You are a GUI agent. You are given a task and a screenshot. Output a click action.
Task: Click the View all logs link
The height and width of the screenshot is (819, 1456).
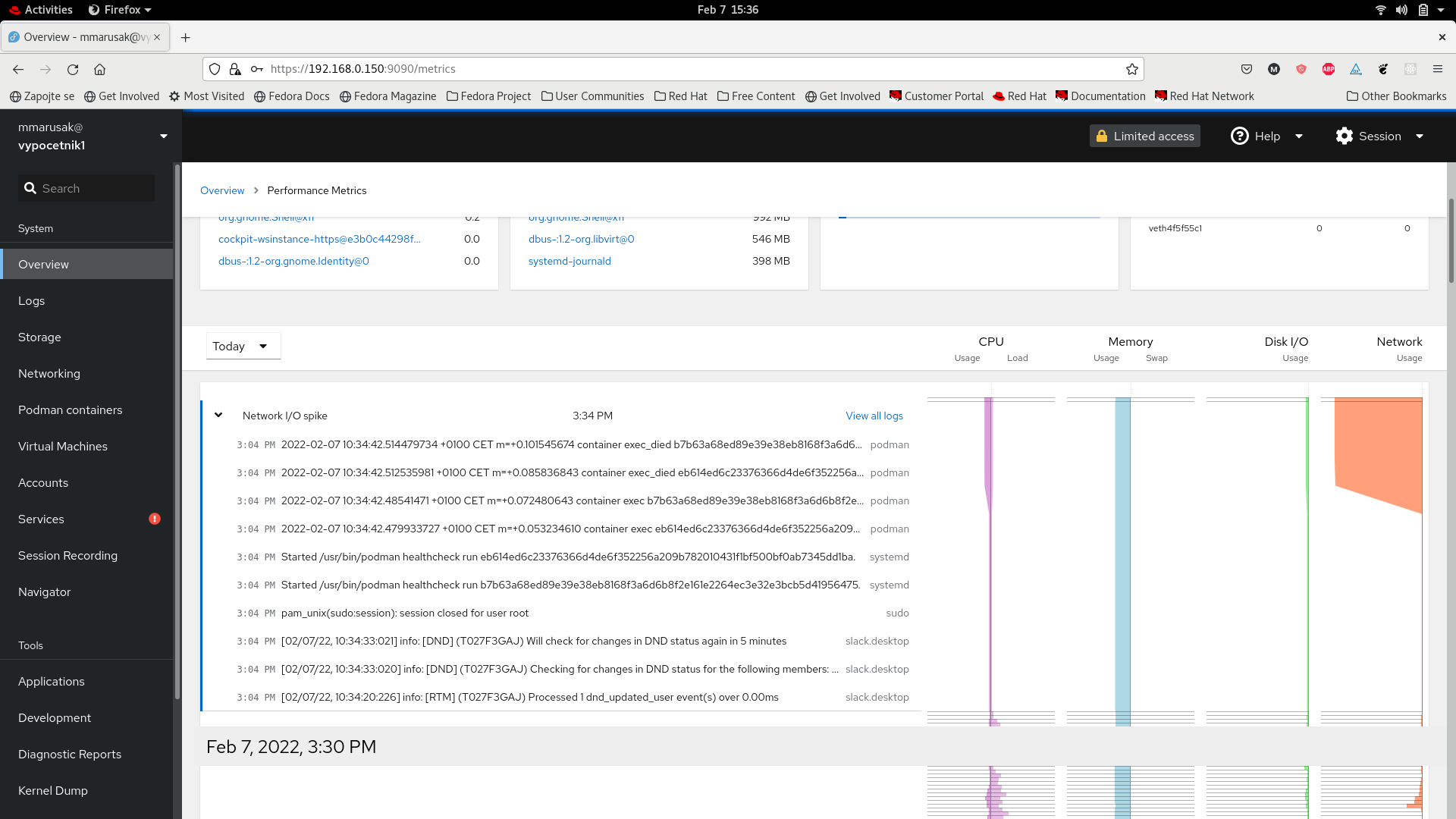point(874,416)
